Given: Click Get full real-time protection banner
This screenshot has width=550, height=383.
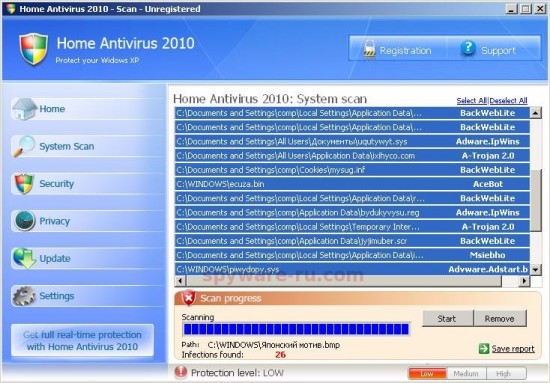Looking at the screenshot, I should (x=82, y=341).
